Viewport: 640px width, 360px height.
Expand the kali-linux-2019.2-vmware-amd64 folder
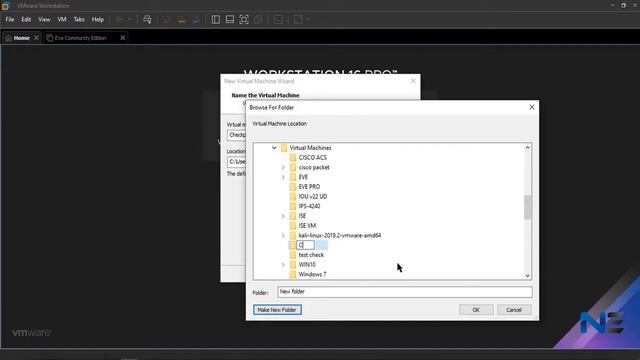pyautogui.click(x=283, y=236)
